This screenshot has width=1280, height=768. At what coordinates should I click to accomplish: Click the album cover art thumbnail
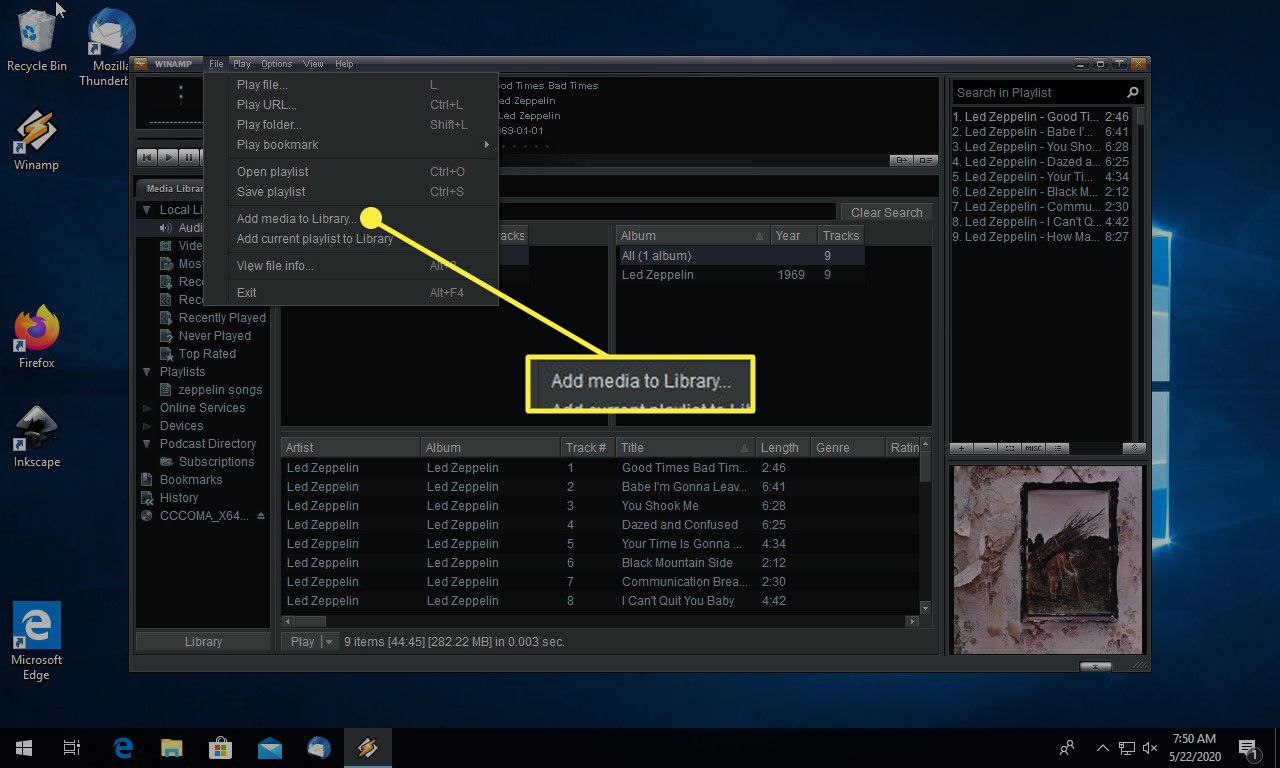pyautogui.click(x=1047, y=560)
